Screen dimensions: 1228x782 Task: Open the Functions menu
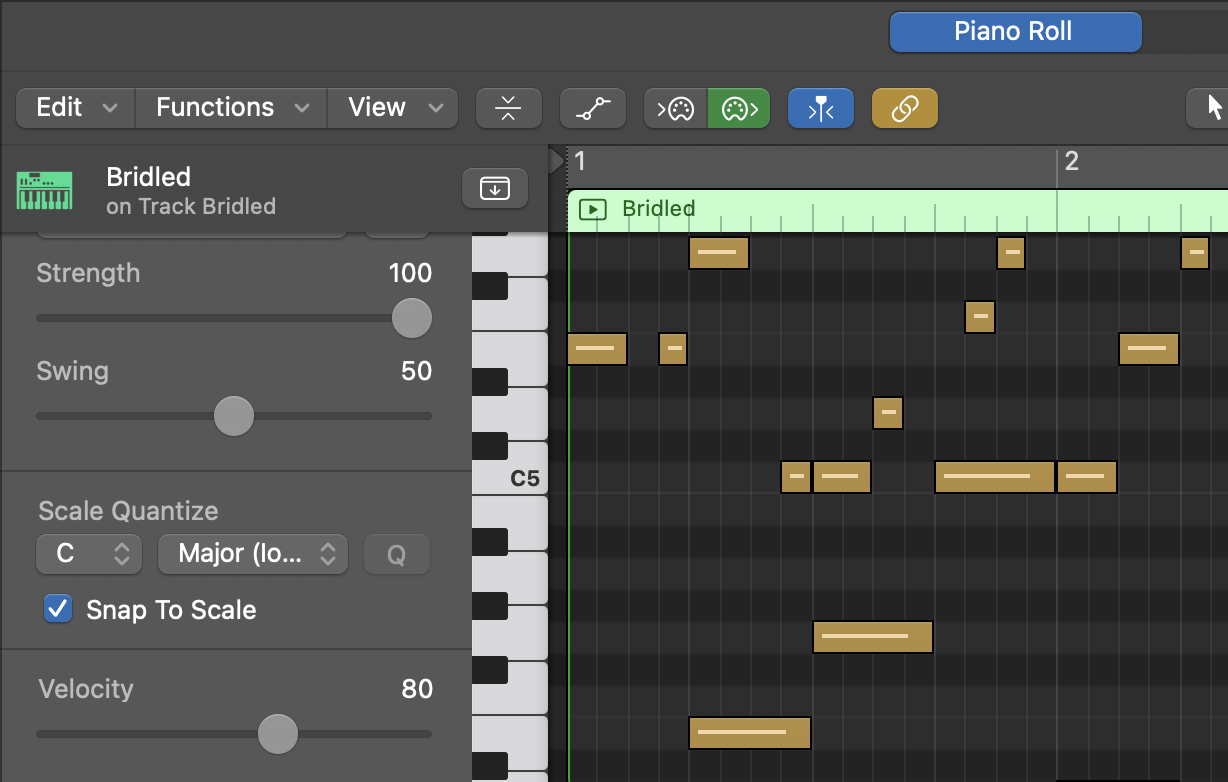pos(229,107)
